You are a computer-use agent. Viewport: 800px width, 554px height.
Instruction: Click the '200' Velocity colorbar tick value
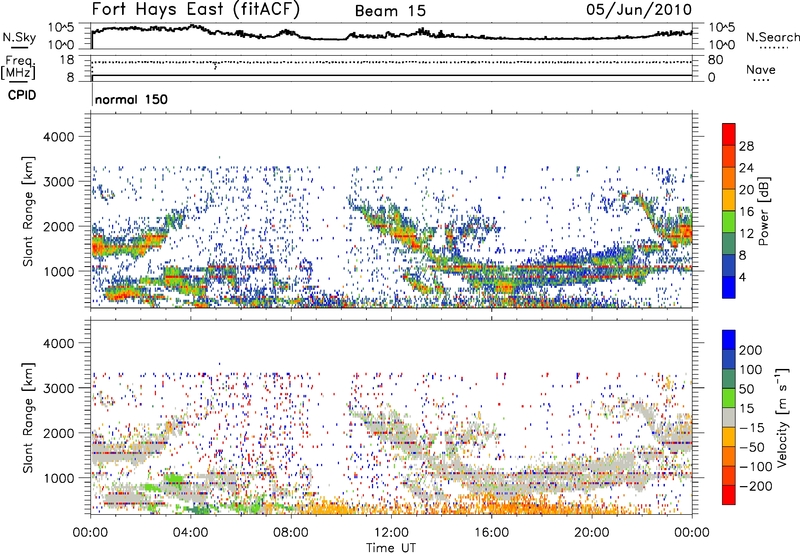(751, 350)
